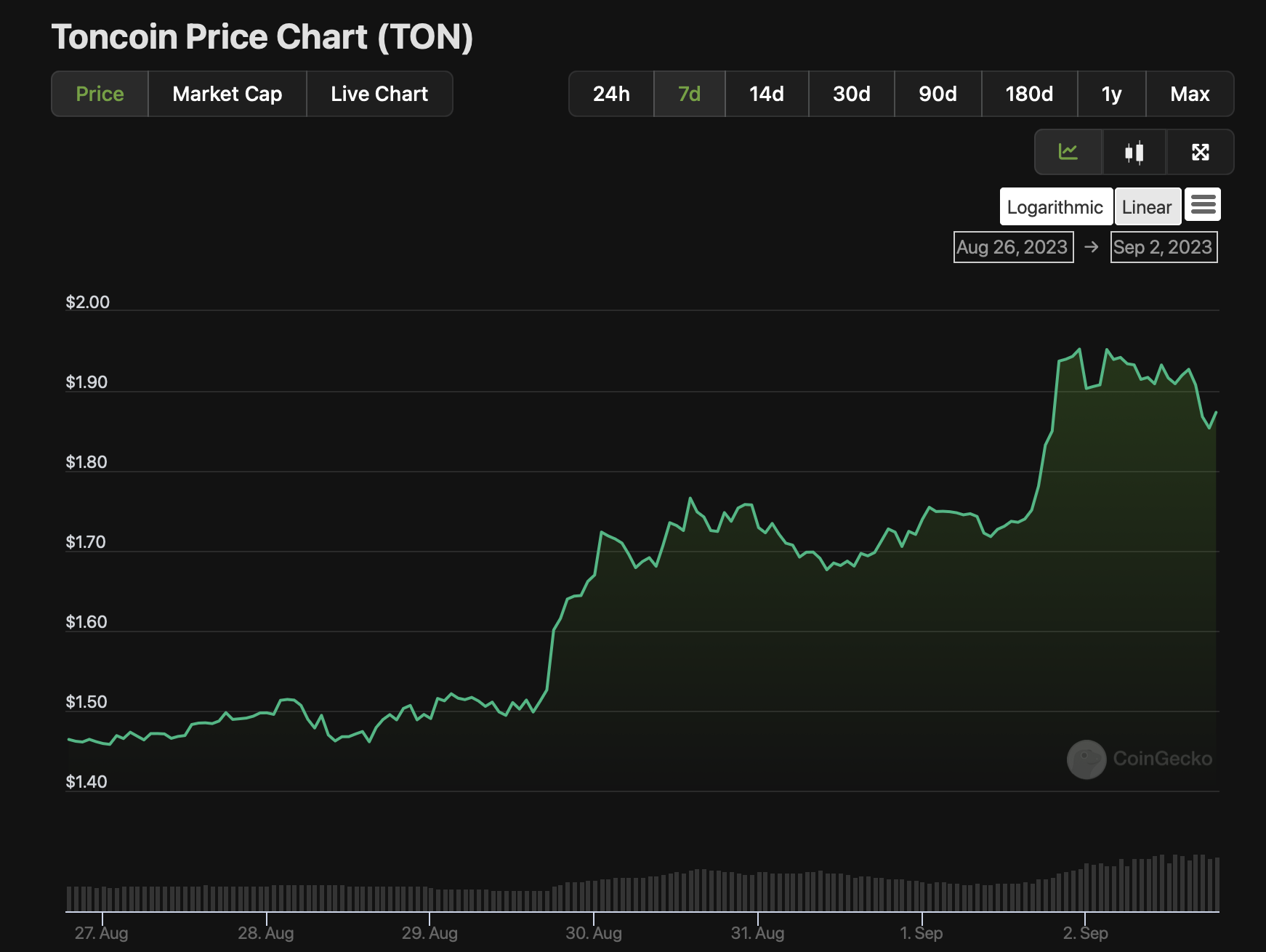
Task: Click the $1.60 axis label
Action: [86, 622]
